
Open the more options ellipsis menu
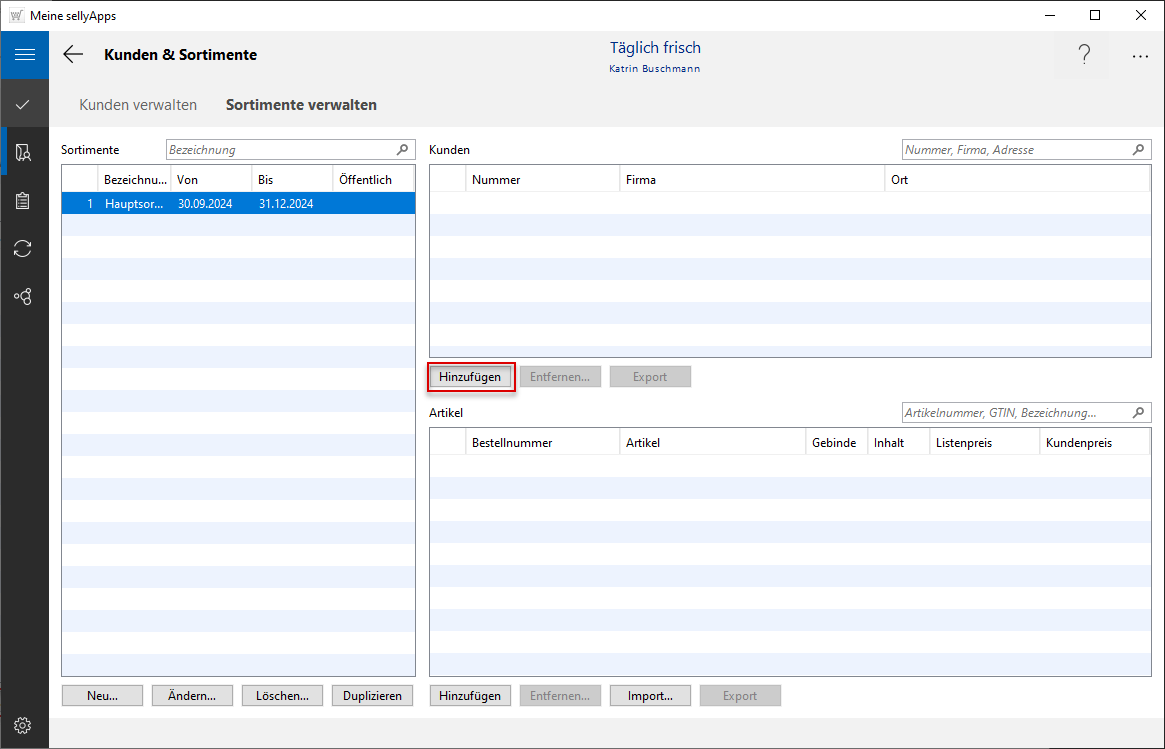coord(1140,57)
